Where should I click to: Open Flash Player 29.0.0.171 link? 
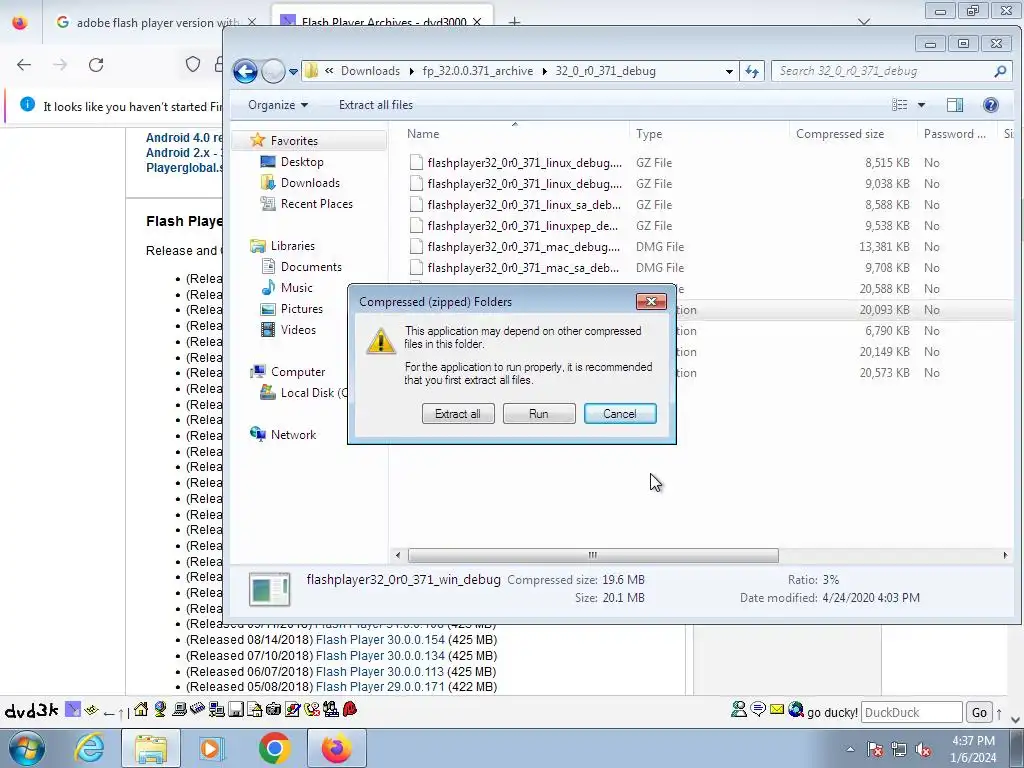379,687
